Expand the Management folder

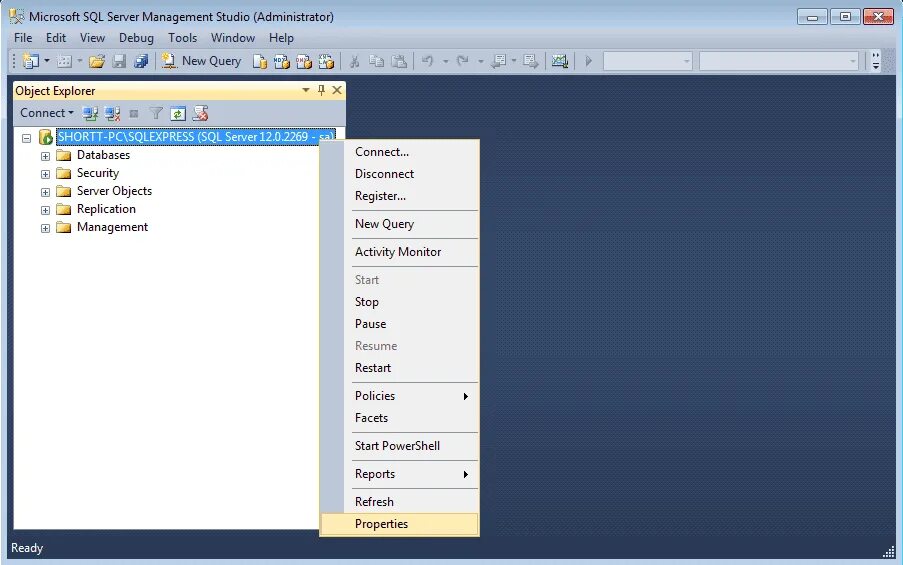point(45,228)
